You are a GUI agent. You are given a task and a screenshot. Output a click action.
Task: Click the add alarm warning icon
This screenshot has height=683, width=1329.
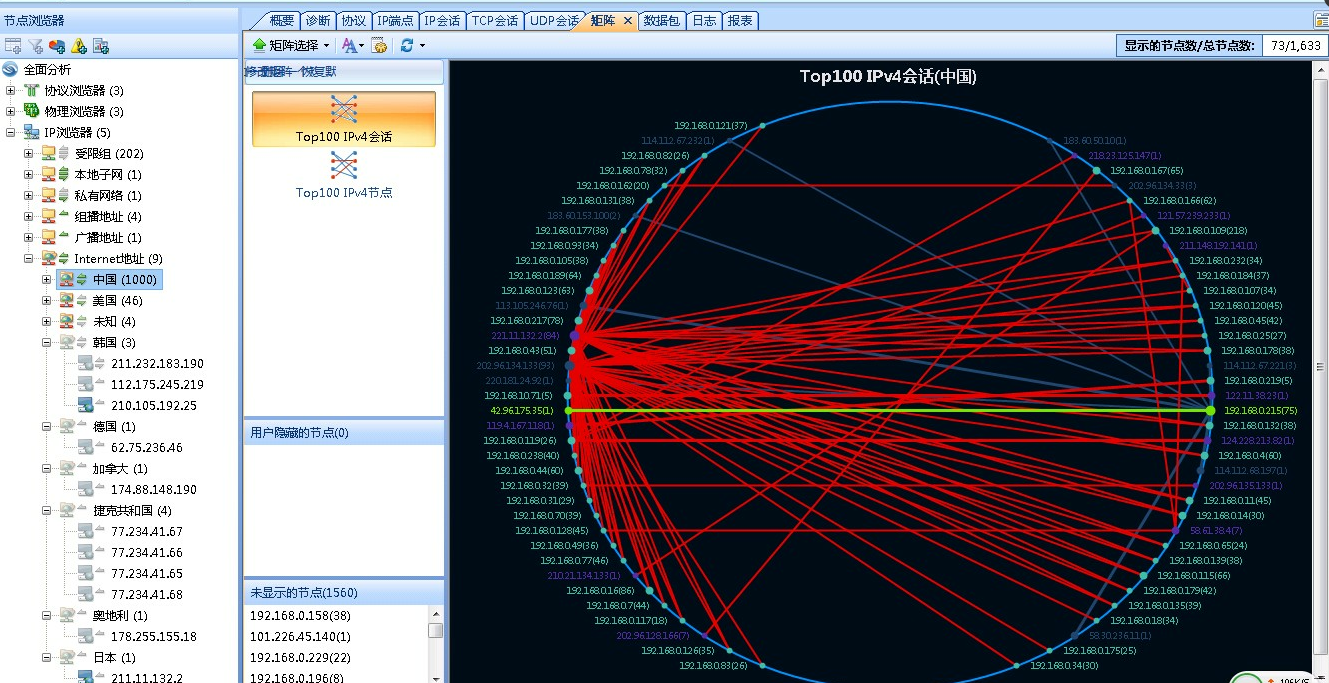click(x=79, y=46)
